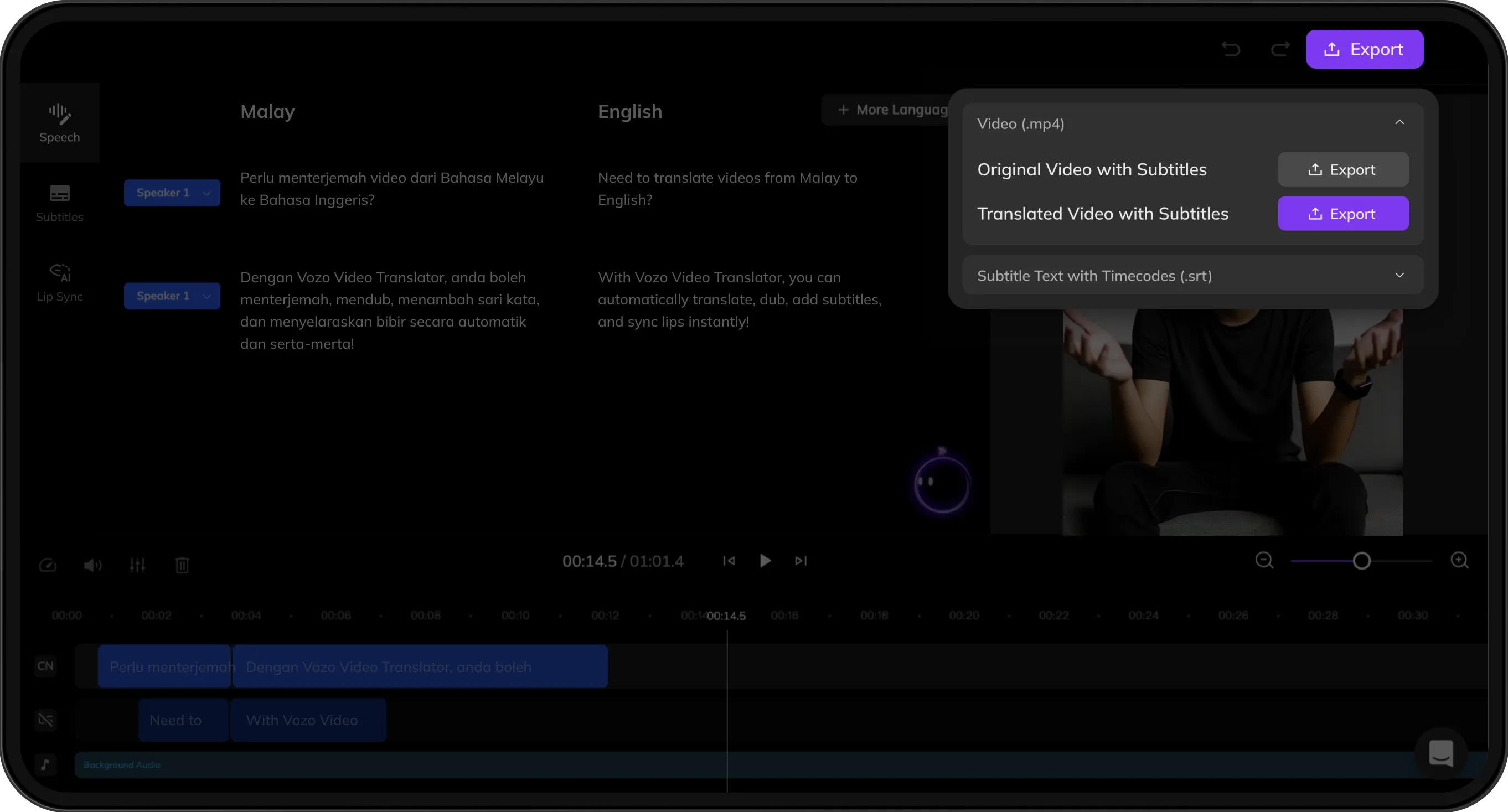Open the audio mixer sliders icon
This screenshot has width=1508, height=812.
(138, 565)
